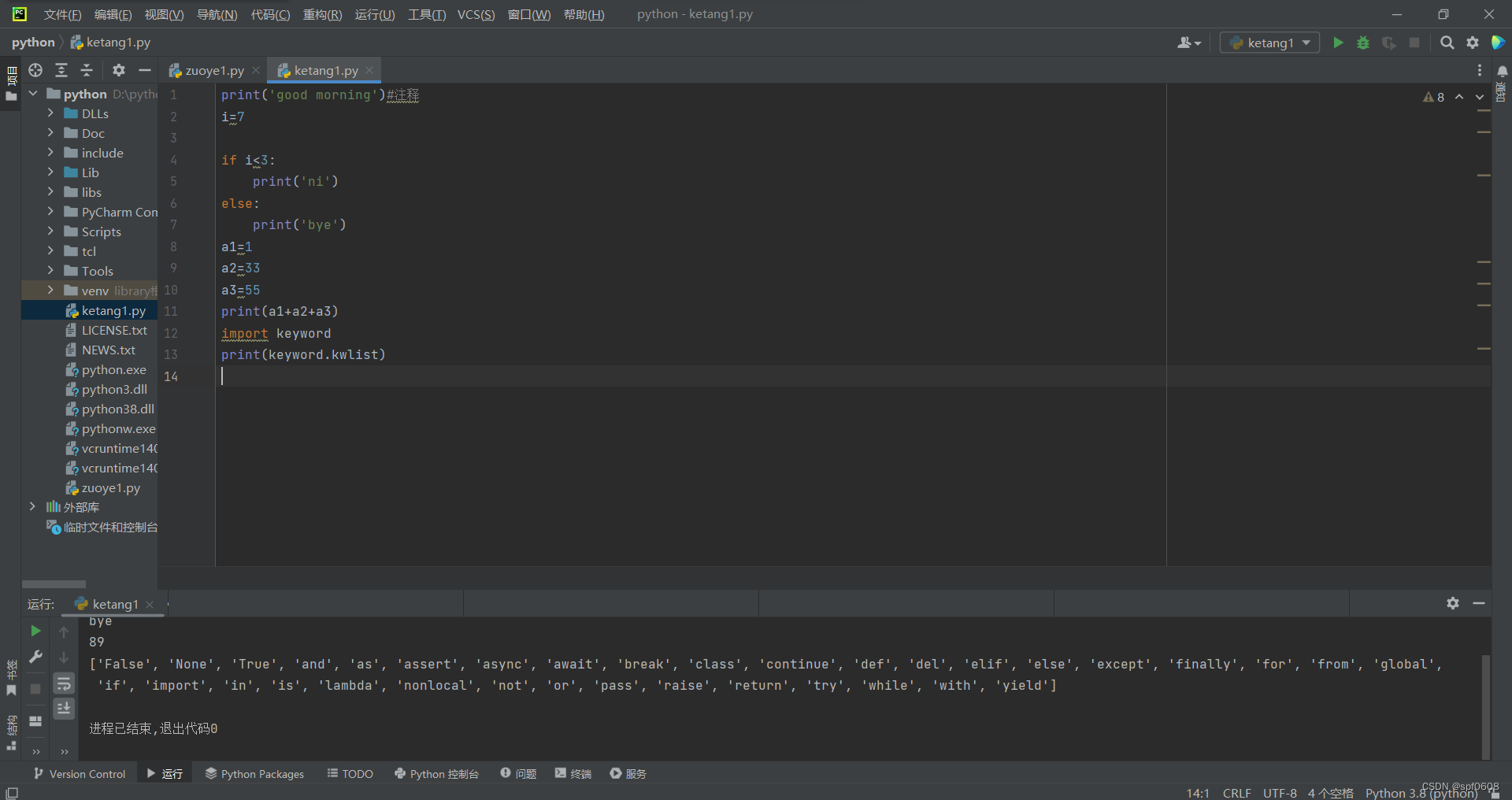
Task: Collapse all items in Project panel
Action: 87,70
